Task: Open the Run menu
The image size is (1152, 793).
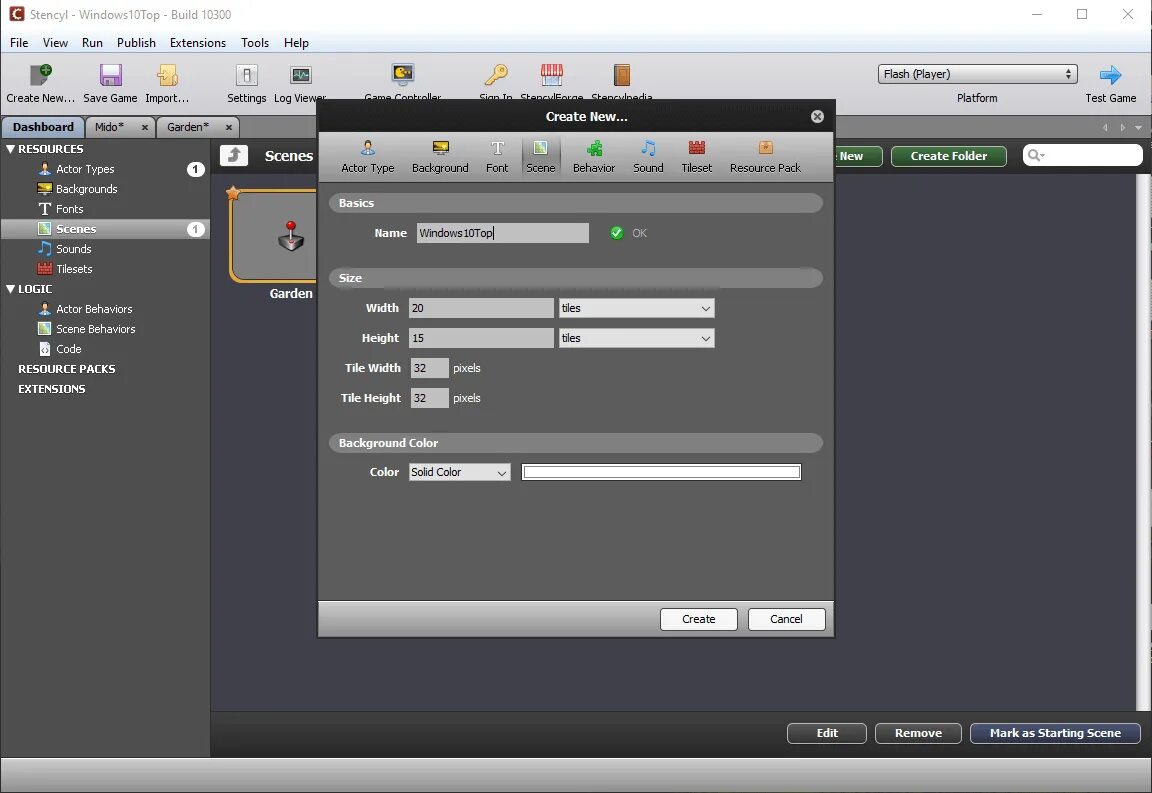Action: (x=92, y=43)
